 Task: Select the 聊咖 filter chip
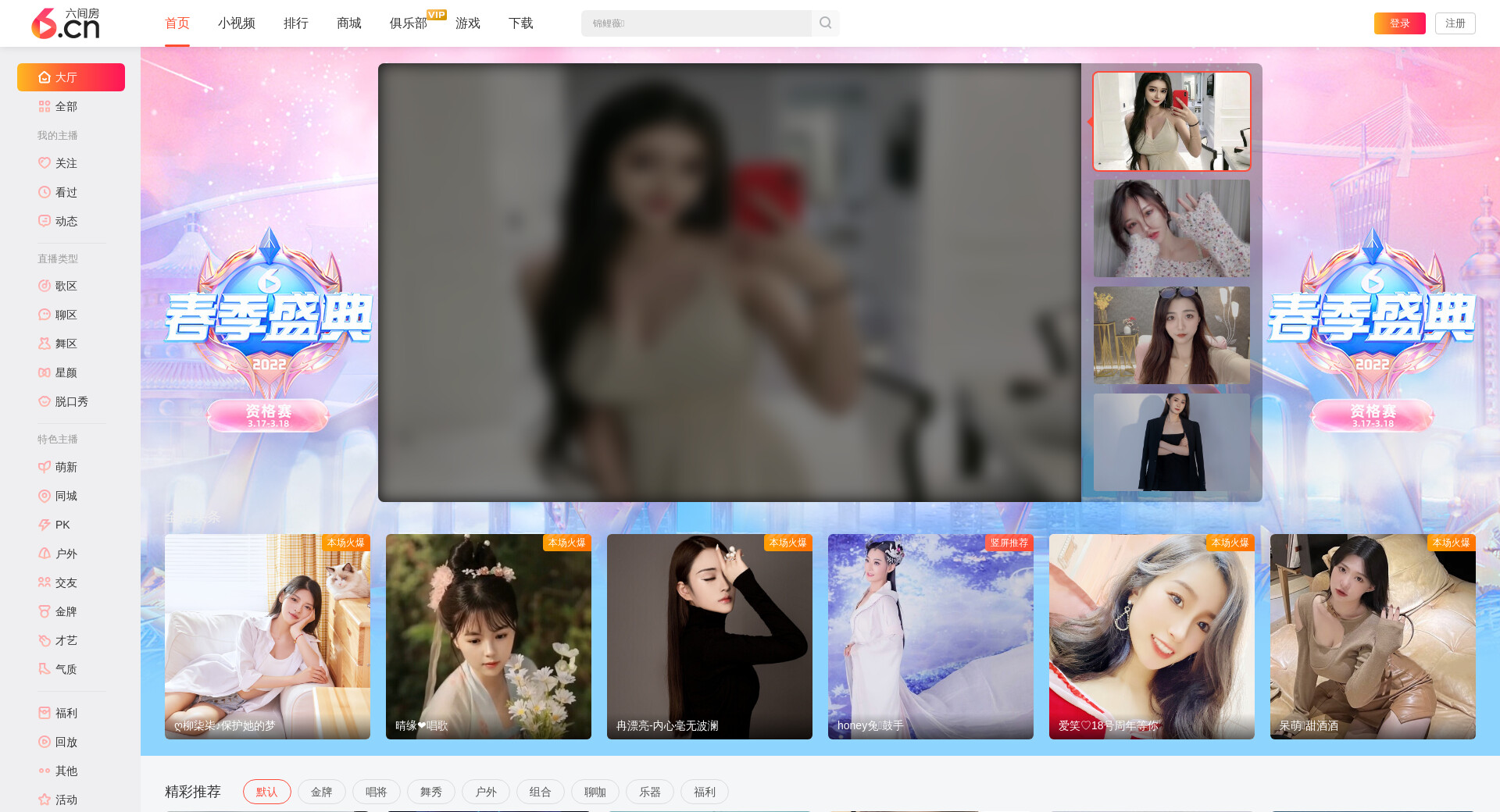click(x=595, y=792)
